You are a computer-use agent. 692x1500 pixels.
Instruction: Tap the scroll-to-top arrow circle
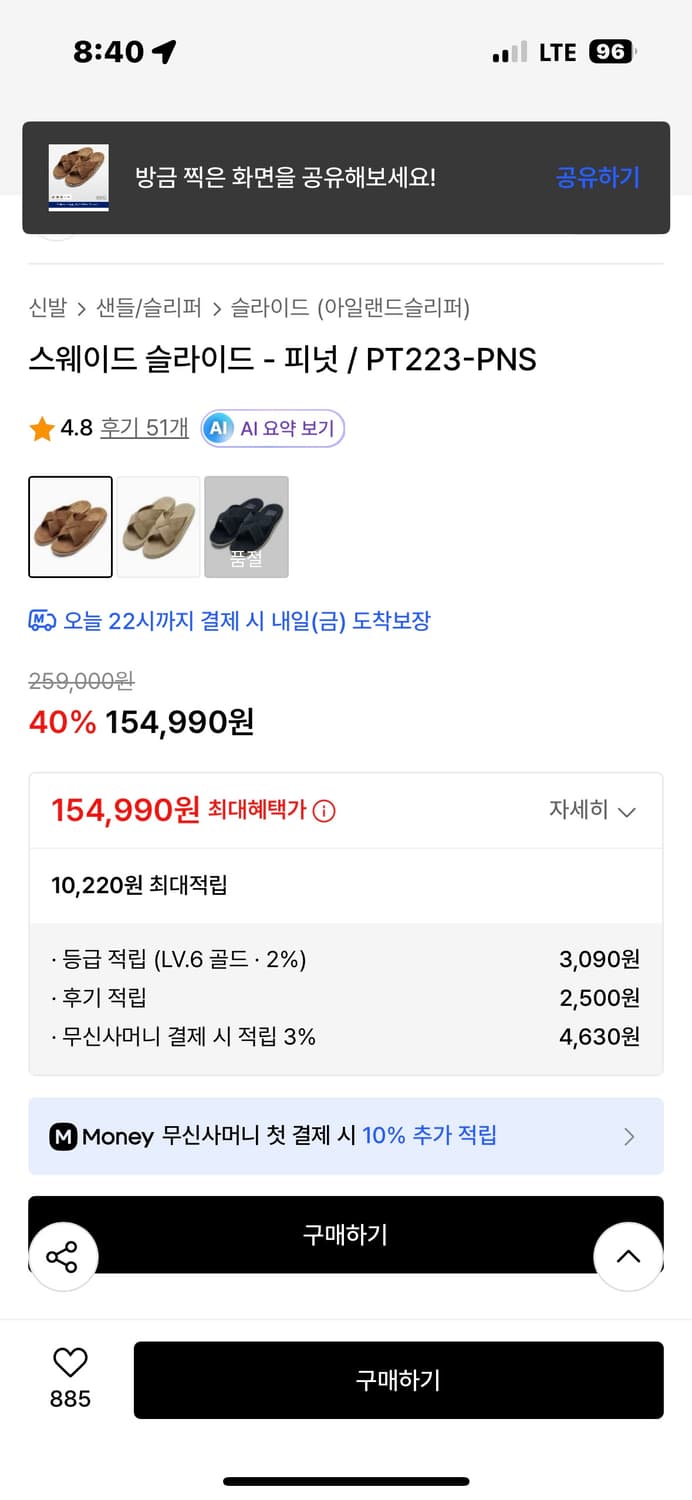coord(629,1258)
